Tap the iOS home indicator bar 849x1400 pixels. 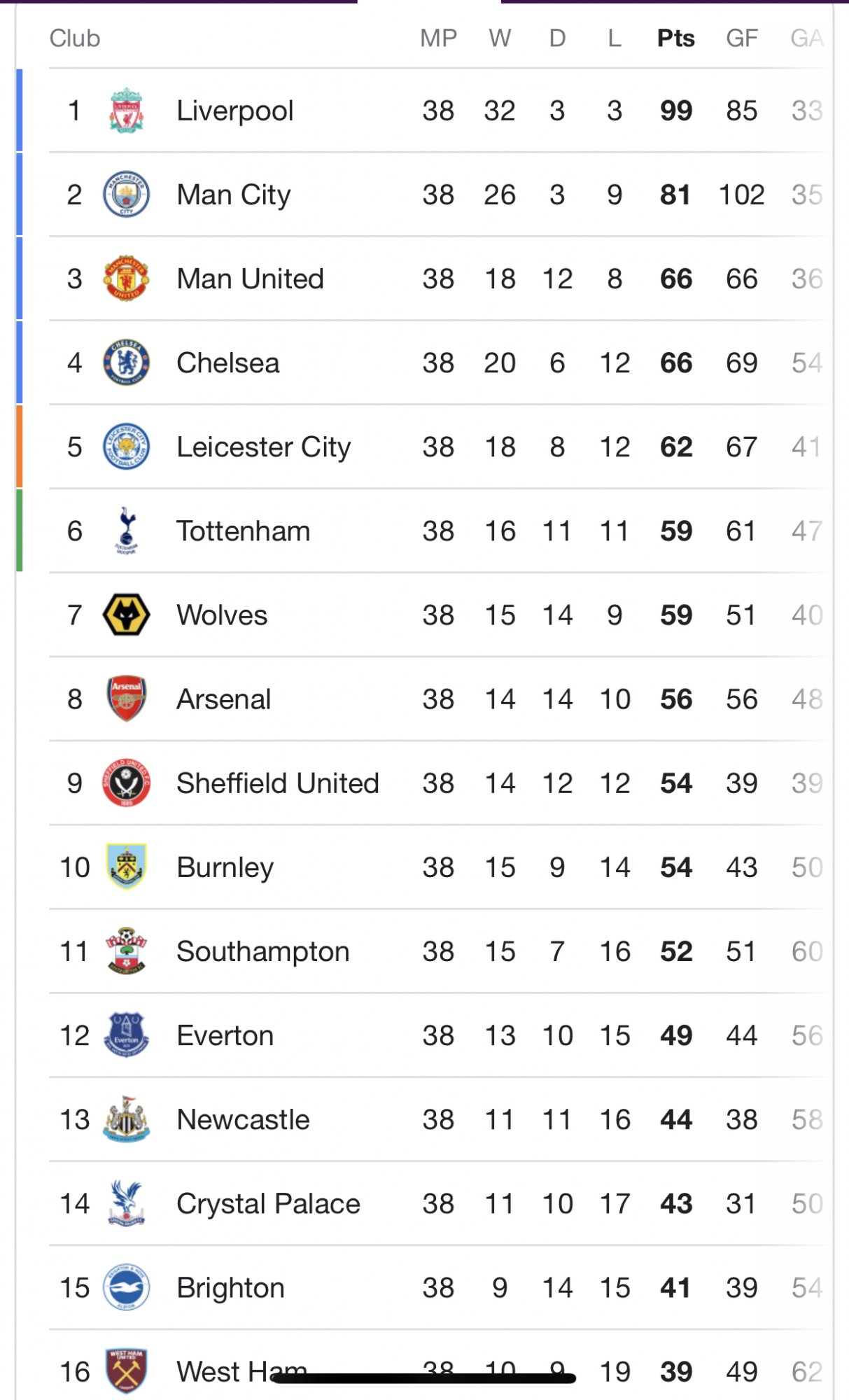[x=424, y=1378]
